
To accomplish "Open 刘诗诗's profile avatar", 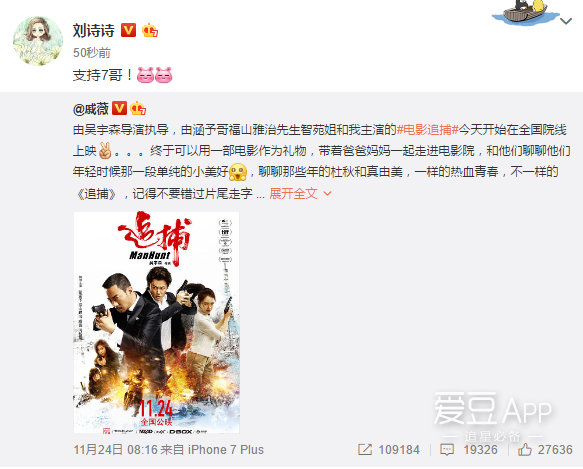I will point(38,41).
